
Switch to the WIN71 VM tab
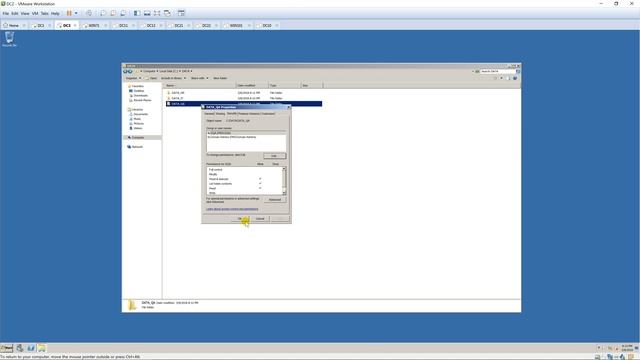tap(94, 25)
